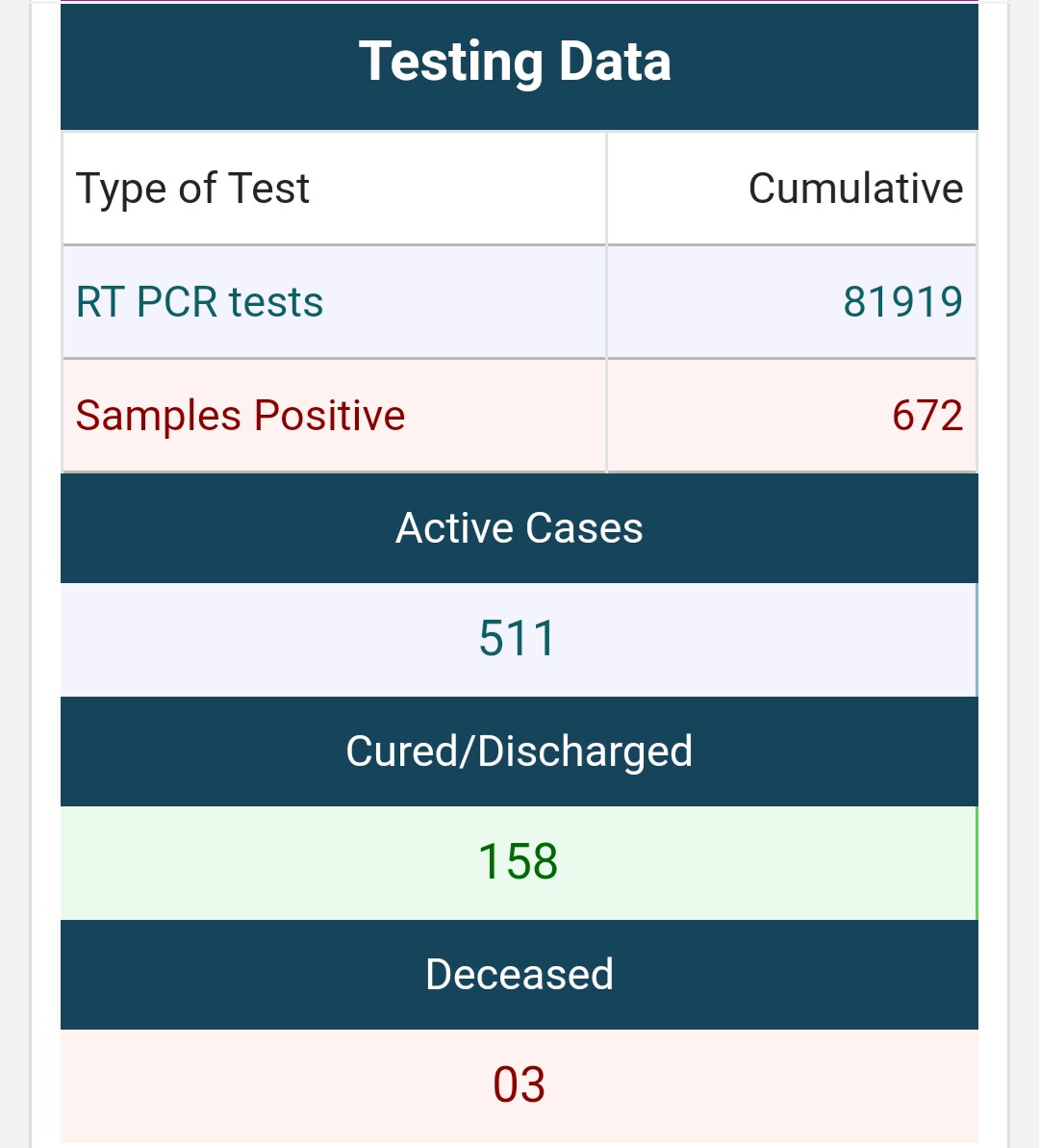The image size is (1039, 1148).
Task: Click the cured count 158
Action: [519, 862]
